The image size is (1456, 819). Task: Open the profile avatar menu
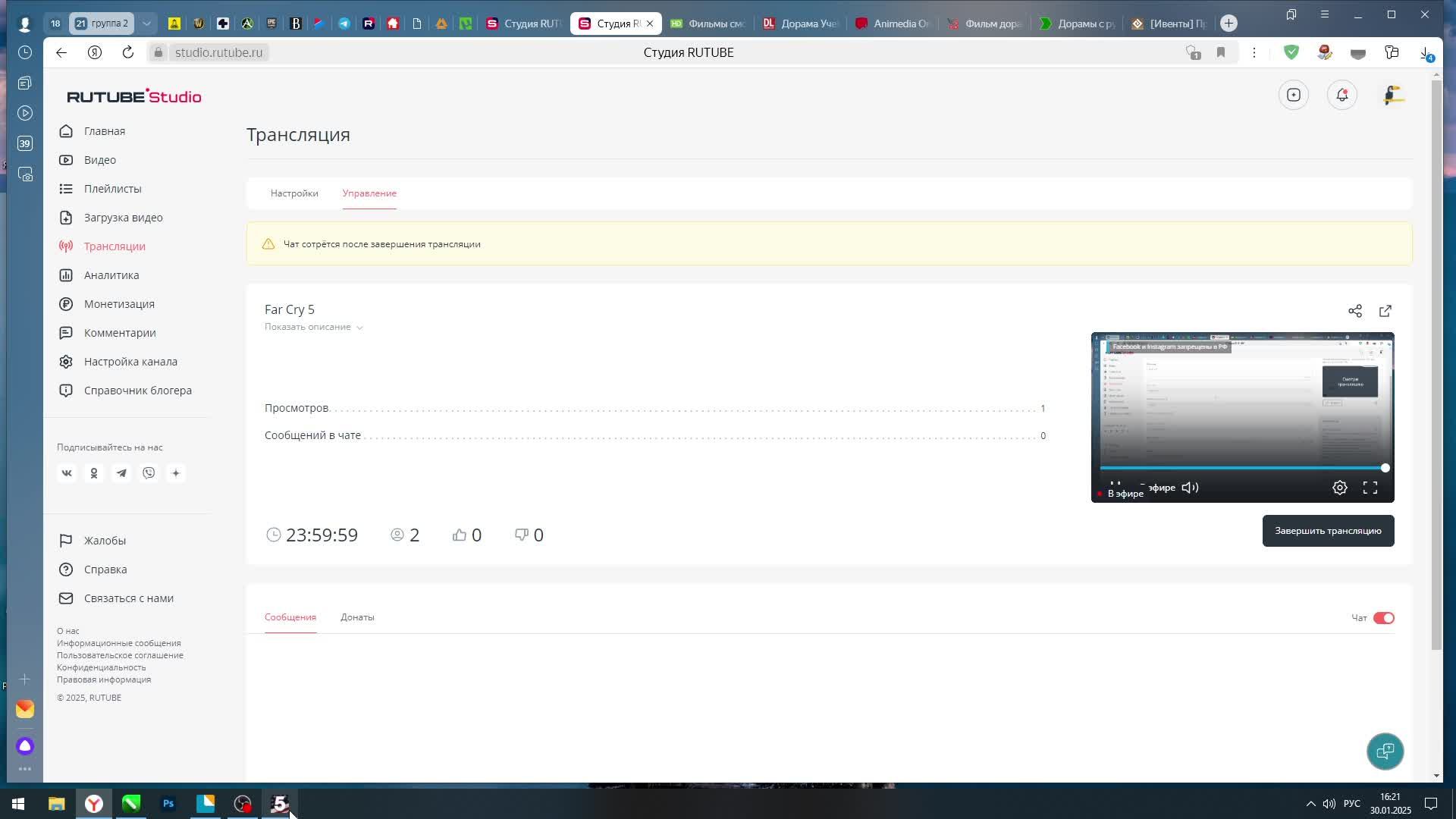[x=1394, y=95]
